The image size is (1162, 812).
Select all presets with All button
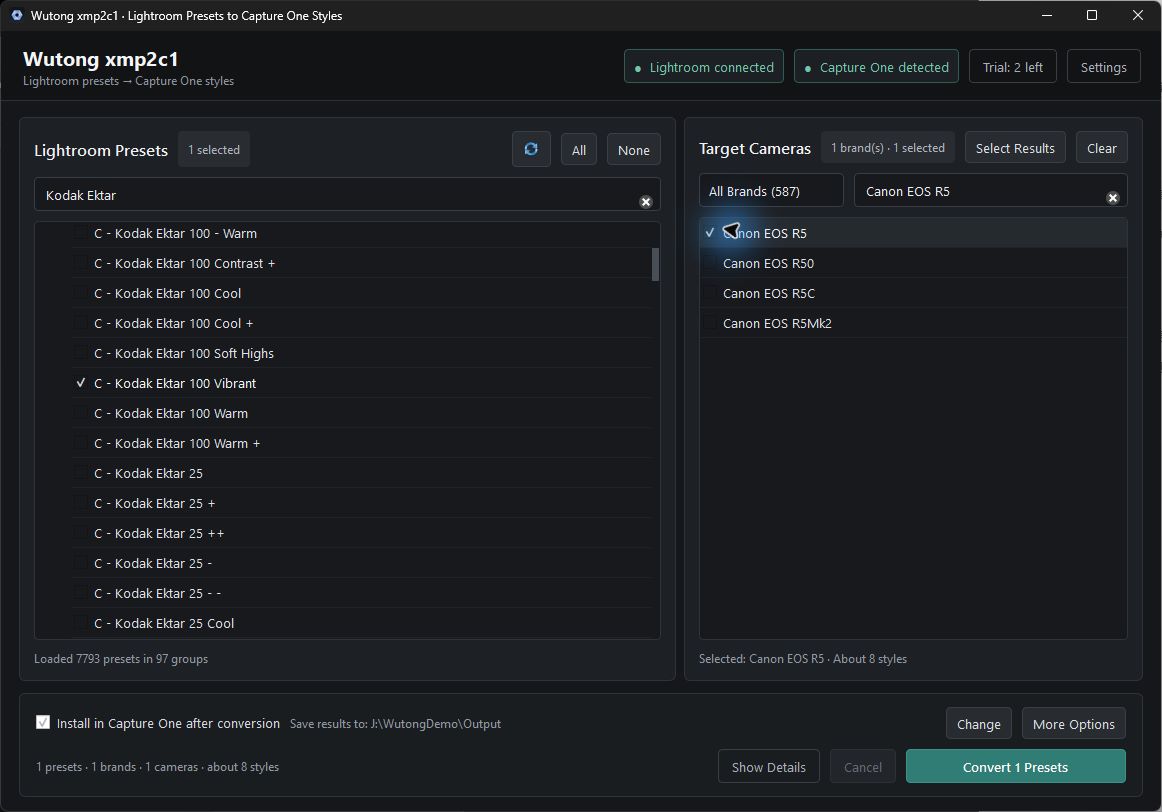coord(579,150)
